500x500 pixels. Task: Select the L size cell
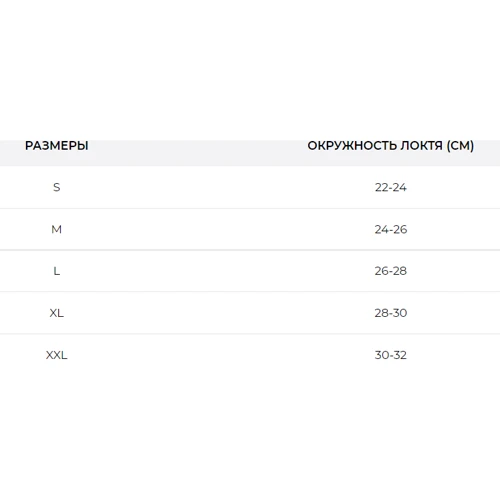coord(57,271)
